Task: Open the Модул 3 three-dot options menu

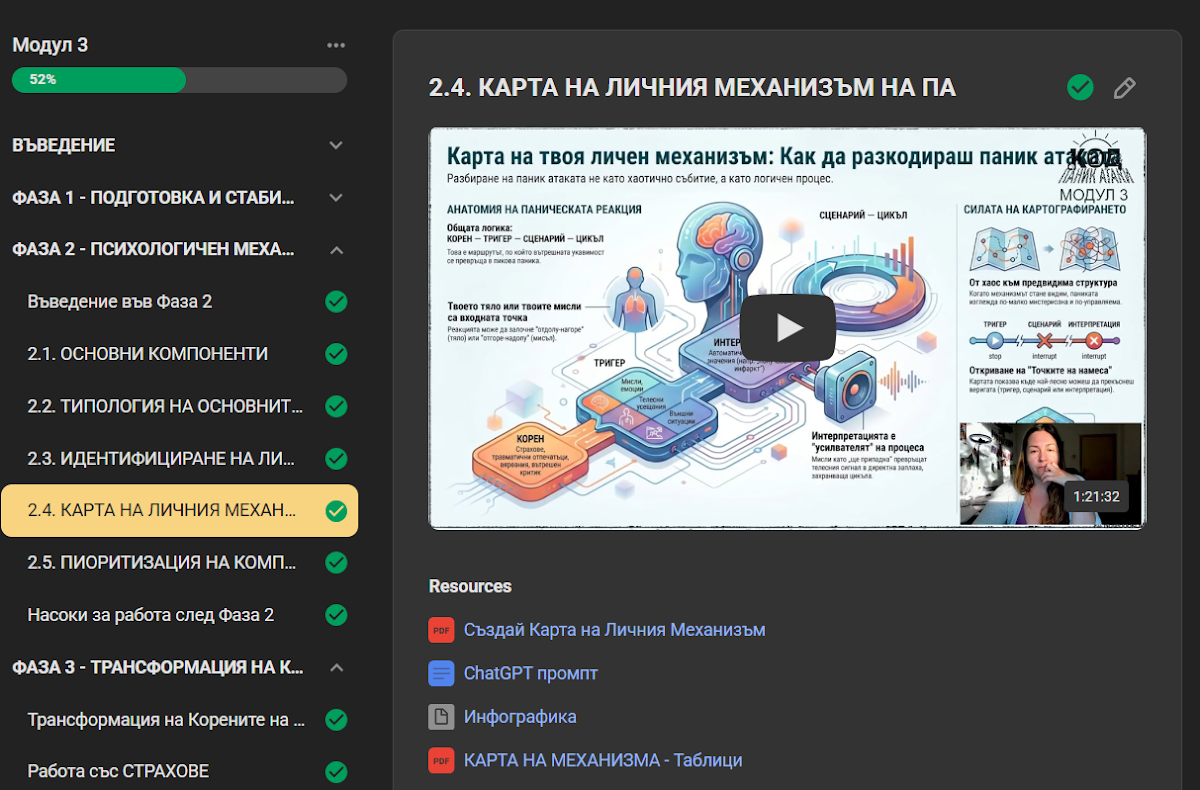Action: point(336,45)
